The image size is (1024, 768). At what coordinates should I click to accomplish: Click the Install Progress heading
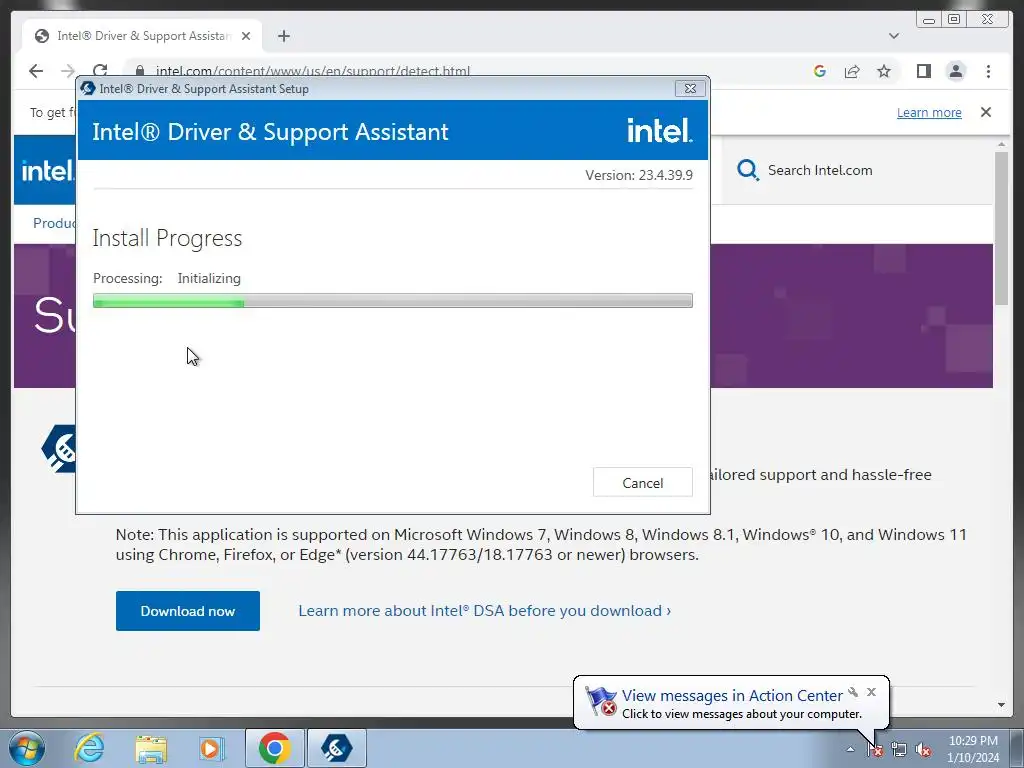[x=167, y=238]
